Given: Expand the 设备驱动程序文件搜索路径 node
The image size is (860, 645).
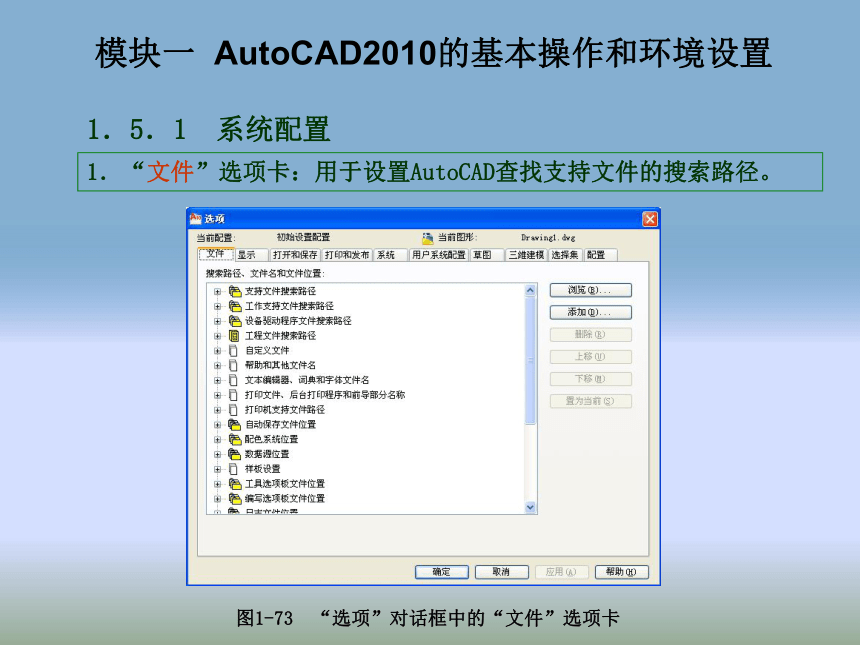Looking at the screenshot, I should [x=218, y=321].
